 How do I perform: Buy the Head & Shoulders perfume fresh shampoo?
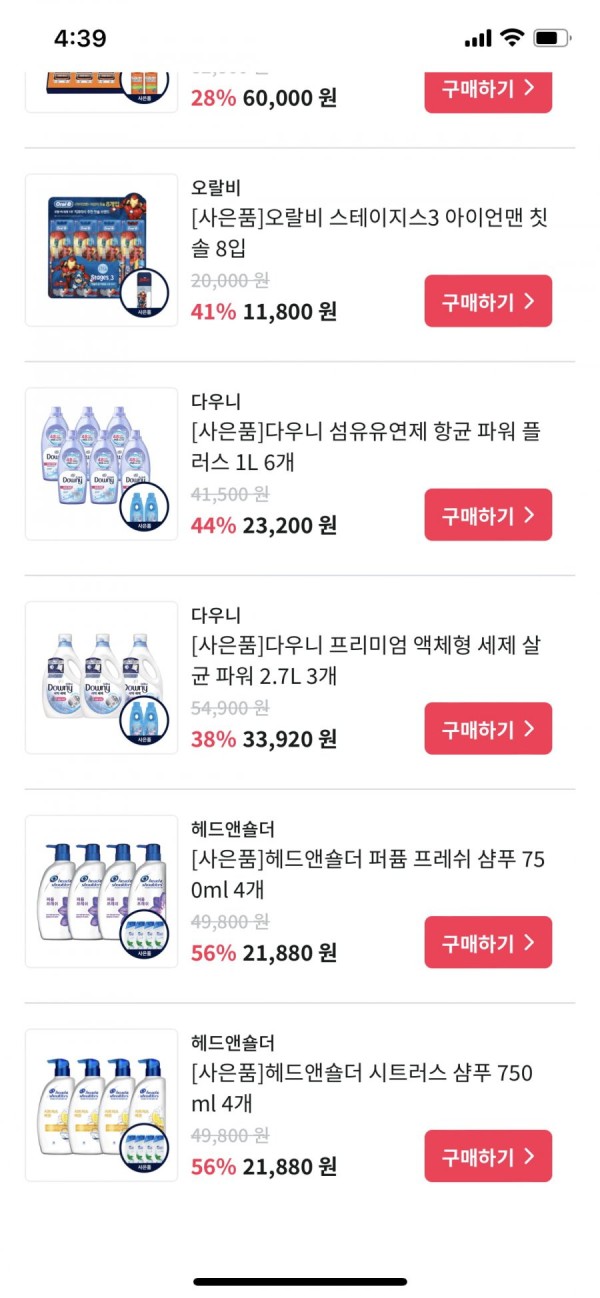(488, 943)
